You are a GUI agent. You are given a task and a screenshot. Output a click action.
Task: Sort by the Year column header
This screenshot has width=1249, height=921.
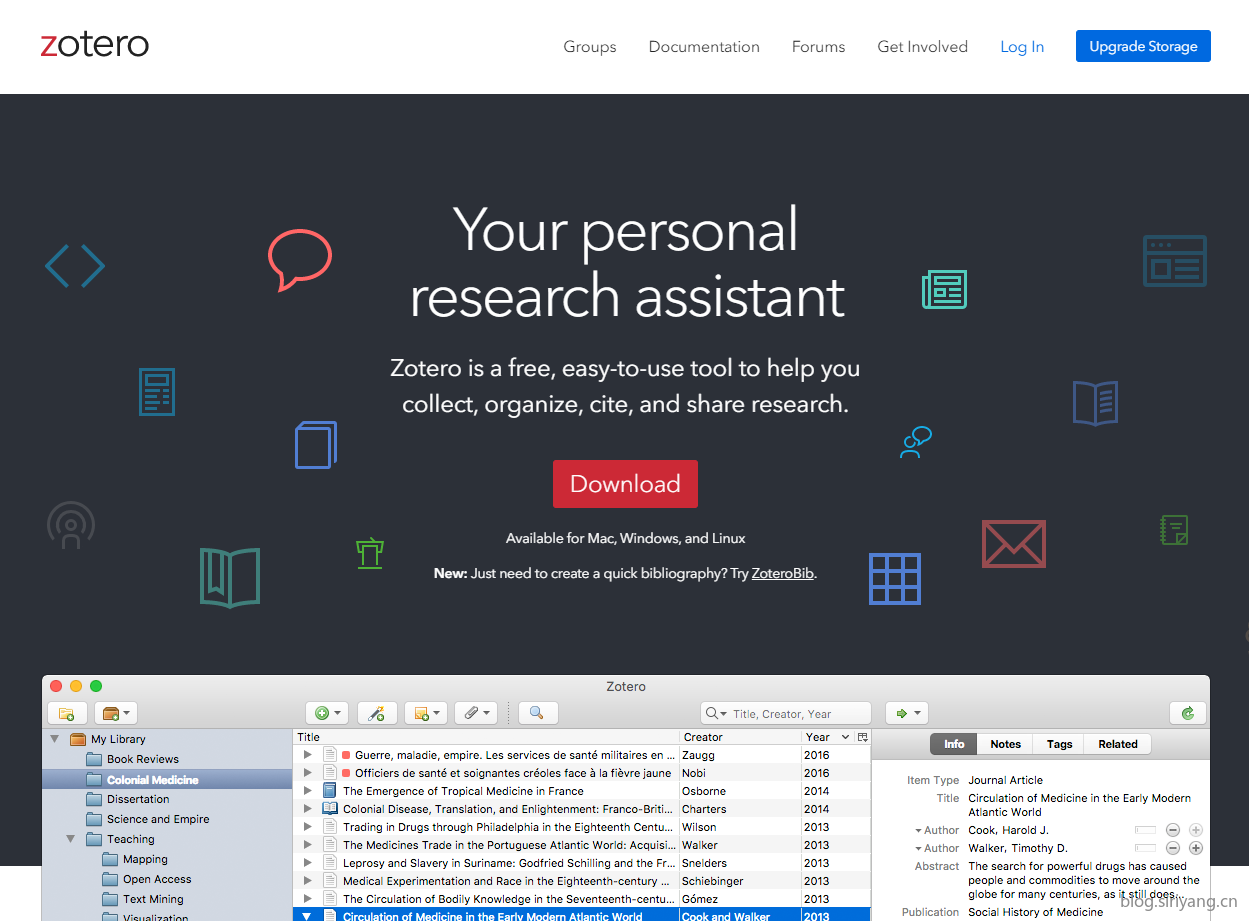828,737
